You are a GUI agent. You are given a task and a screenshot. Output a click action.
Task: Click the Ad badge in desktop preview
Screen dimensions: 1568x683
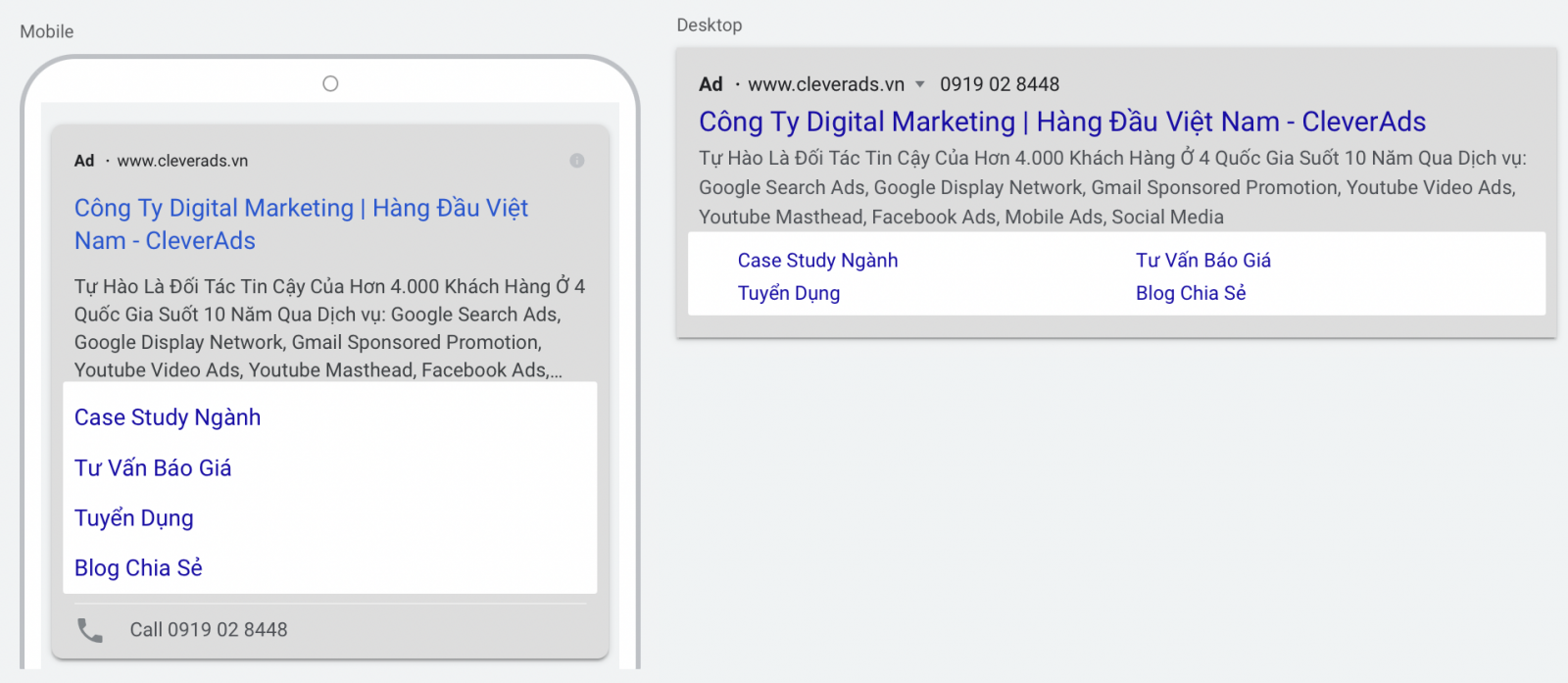point(710,84)
